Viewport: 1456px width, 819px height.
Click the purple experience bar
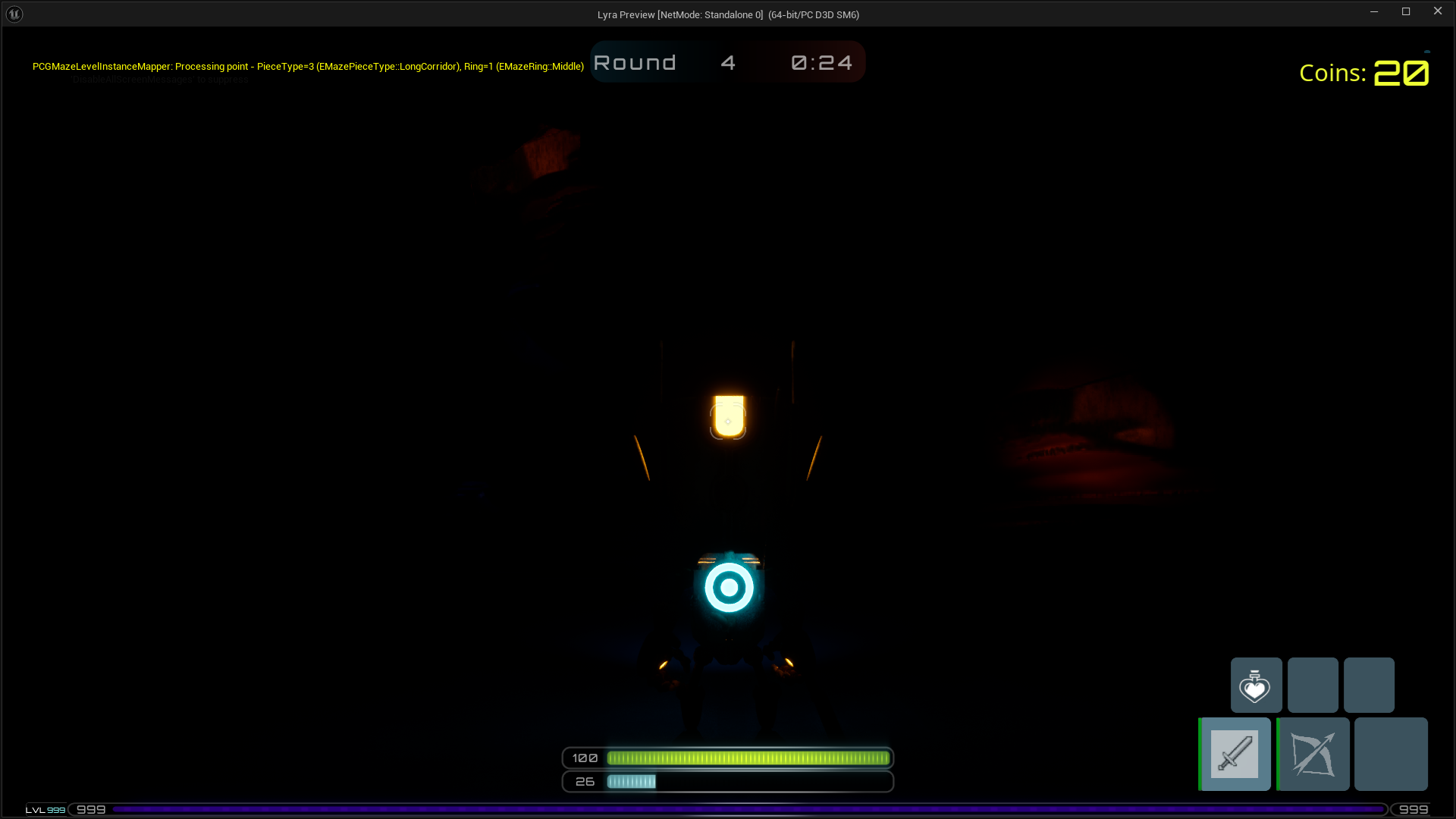coord(747,809)
